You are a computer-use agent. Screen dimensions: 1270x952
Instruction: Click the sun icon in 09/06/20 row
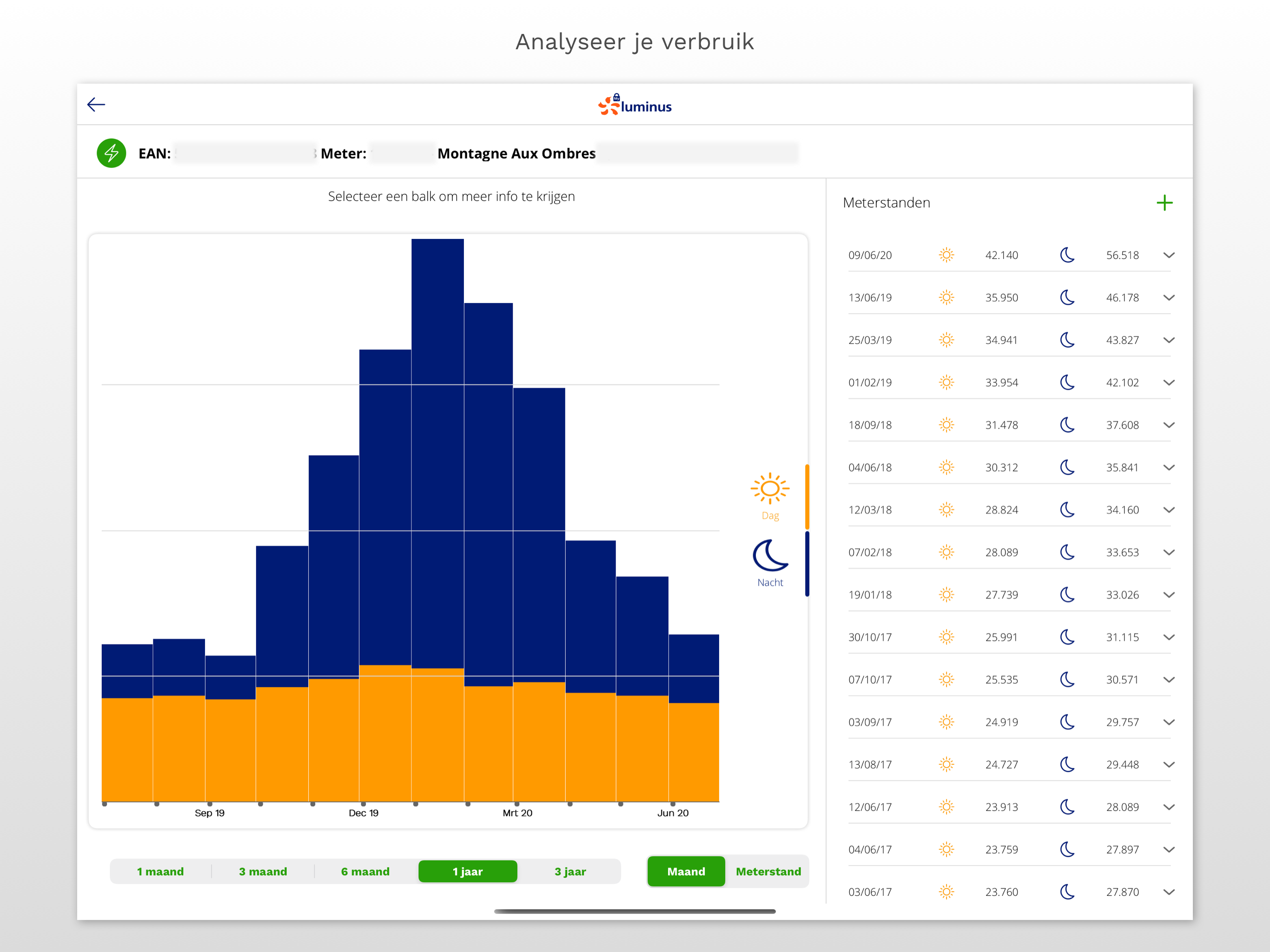946,255
